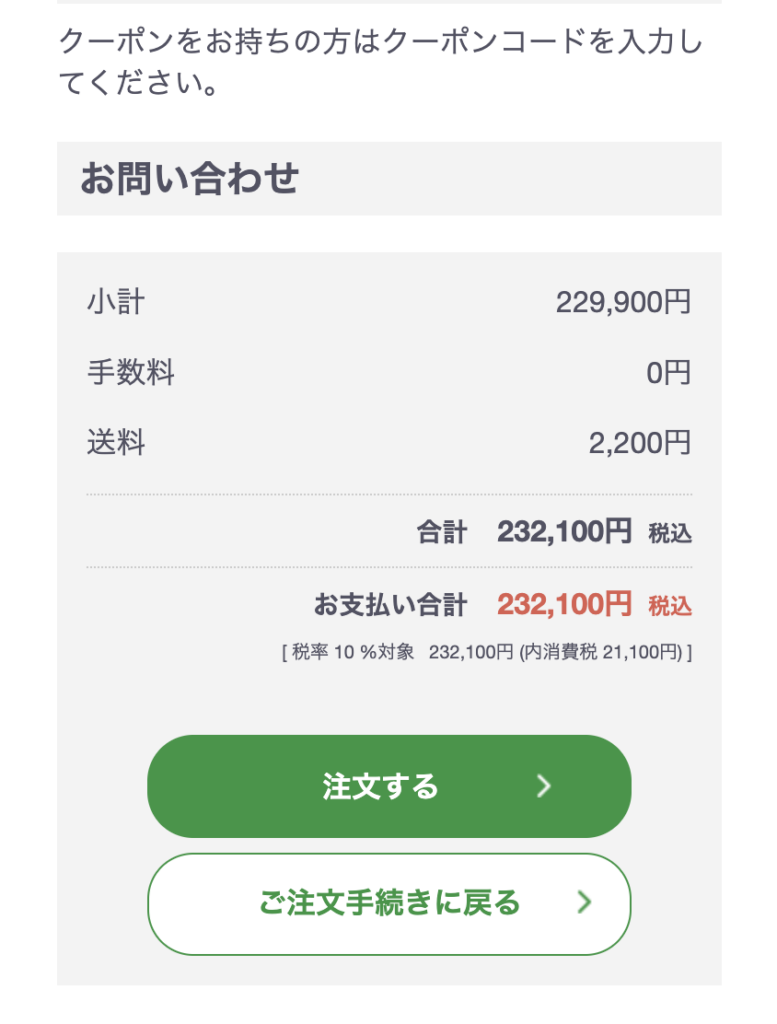Click the coupon code instruction text
Viewport: 777px width, 1024px height.
click(380, 62)
